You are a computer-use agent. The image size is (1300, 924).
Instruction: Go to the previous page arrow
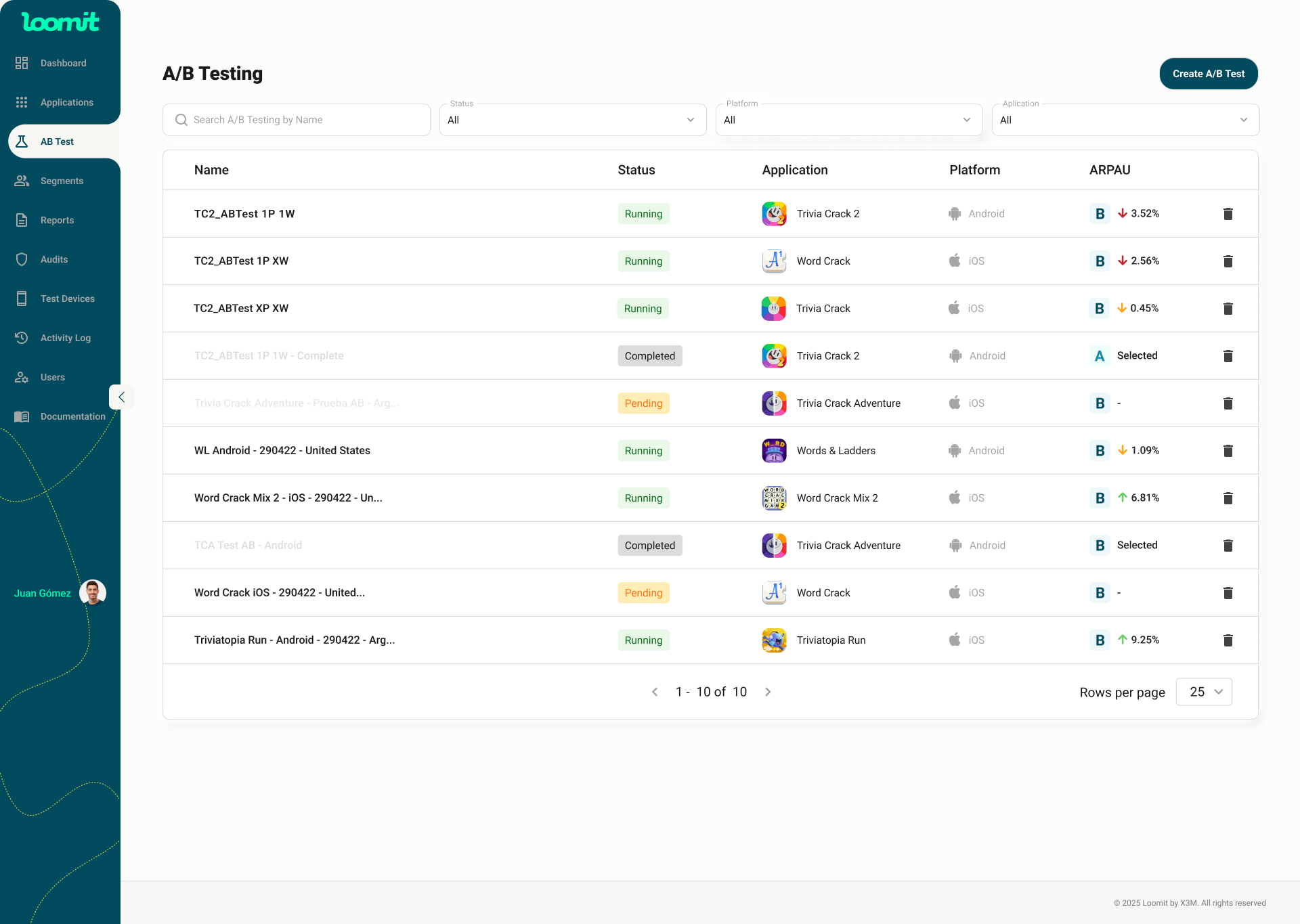click(655, 692)
